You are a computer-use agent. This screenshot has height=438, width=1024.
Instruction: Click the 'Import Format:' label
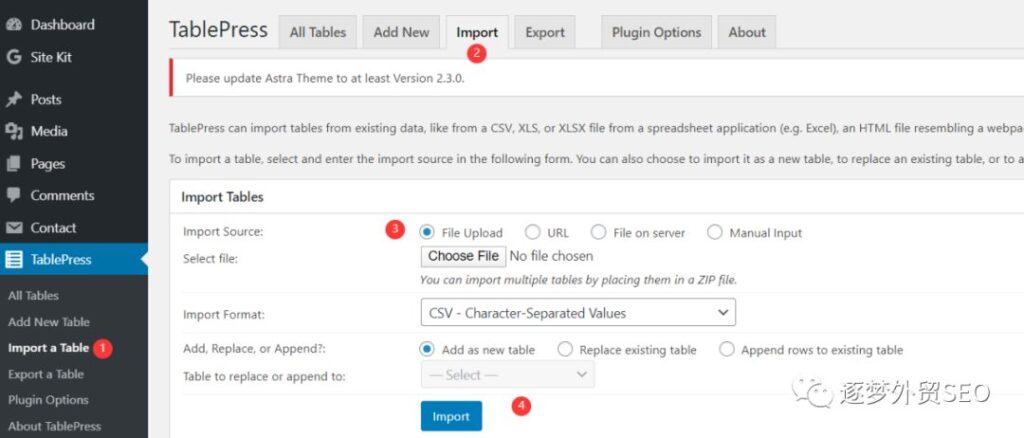(223, 315)
